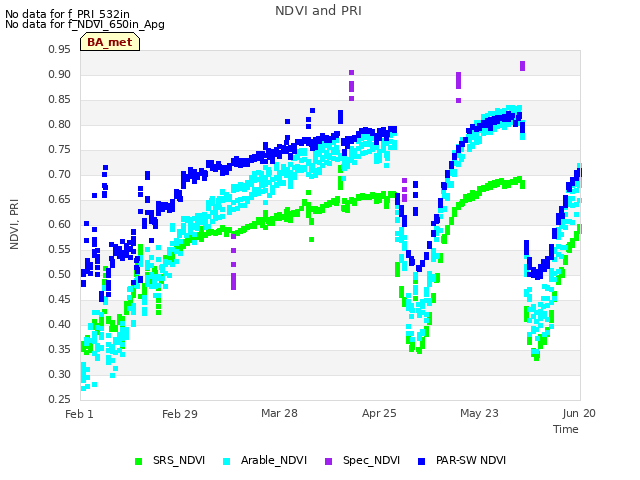Click the BA_met label tag
This screenshot has height=480, width=640.
pyautogui.click(x=110, y=42)
